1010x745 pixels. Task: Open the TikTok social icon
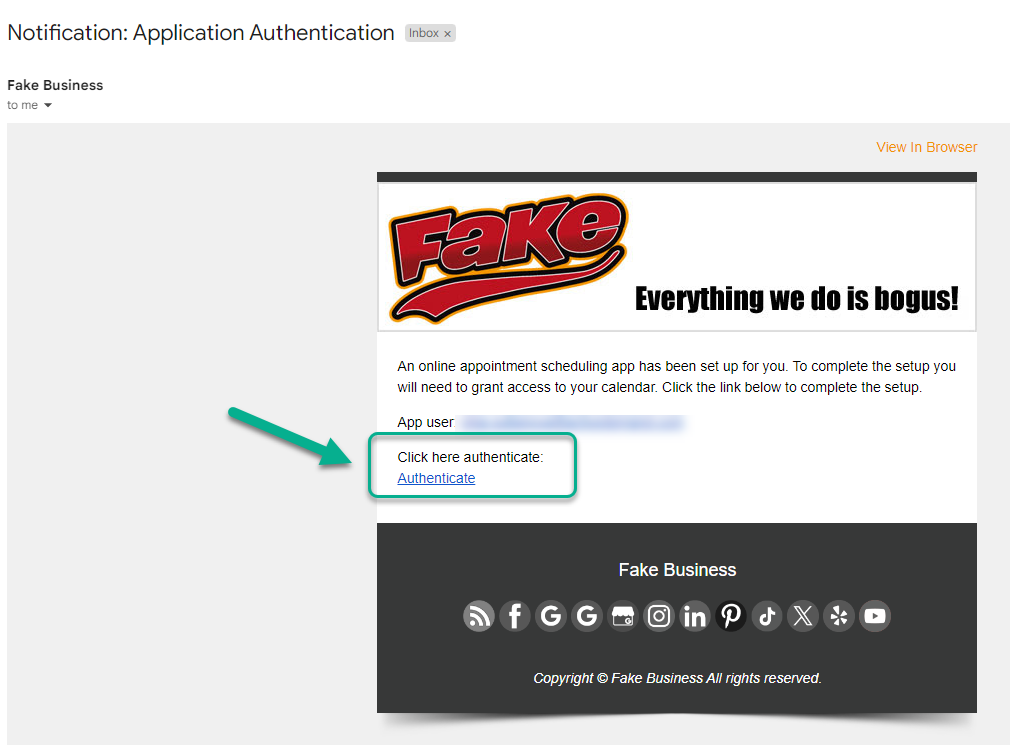pyautogui.click(x=767, y=616)
